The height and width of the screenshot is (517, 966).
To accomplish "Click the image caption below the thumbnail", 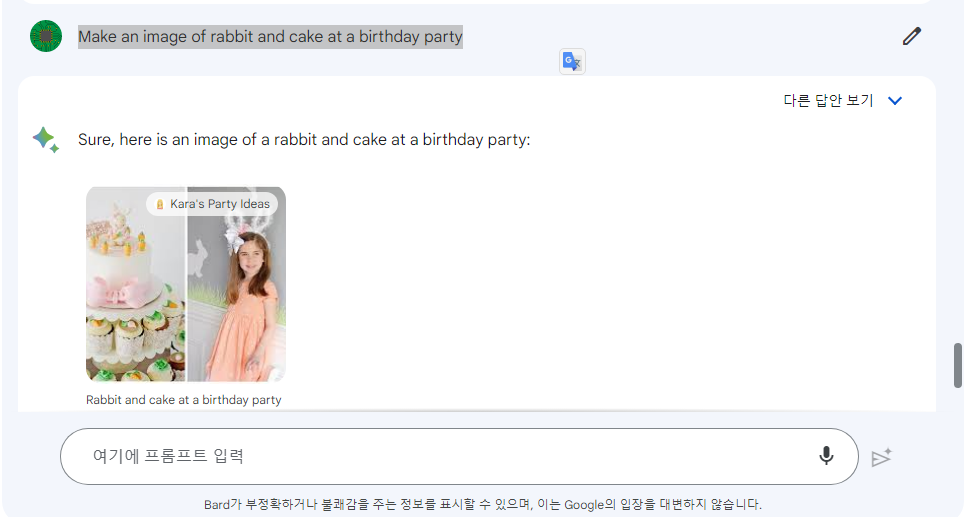I will coord(184,400).
